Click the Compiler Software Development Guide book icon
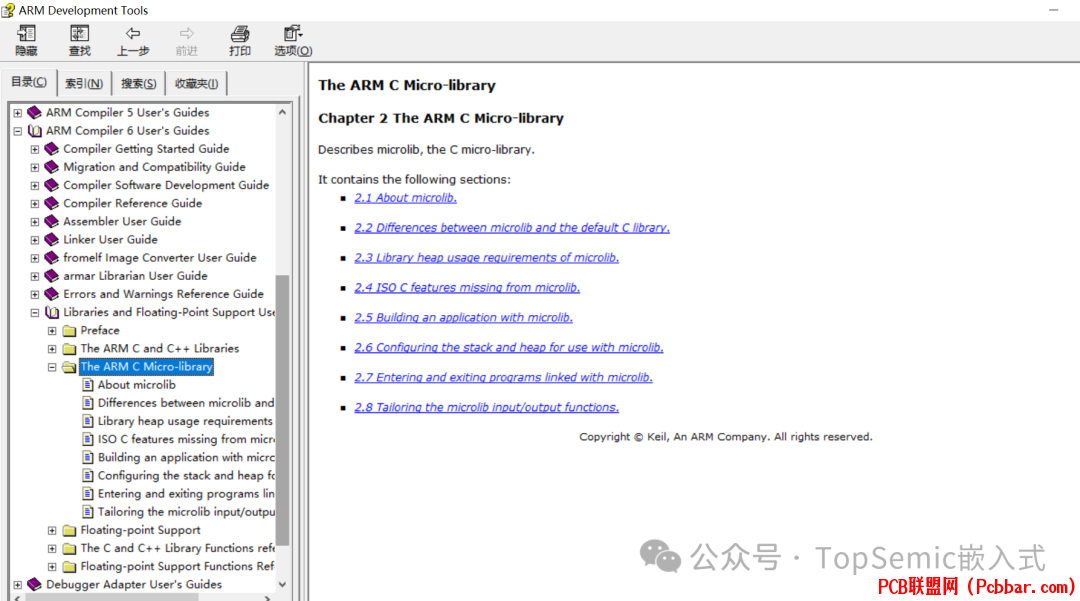This screenshot has height=601, width=1080. coord(52,185)
